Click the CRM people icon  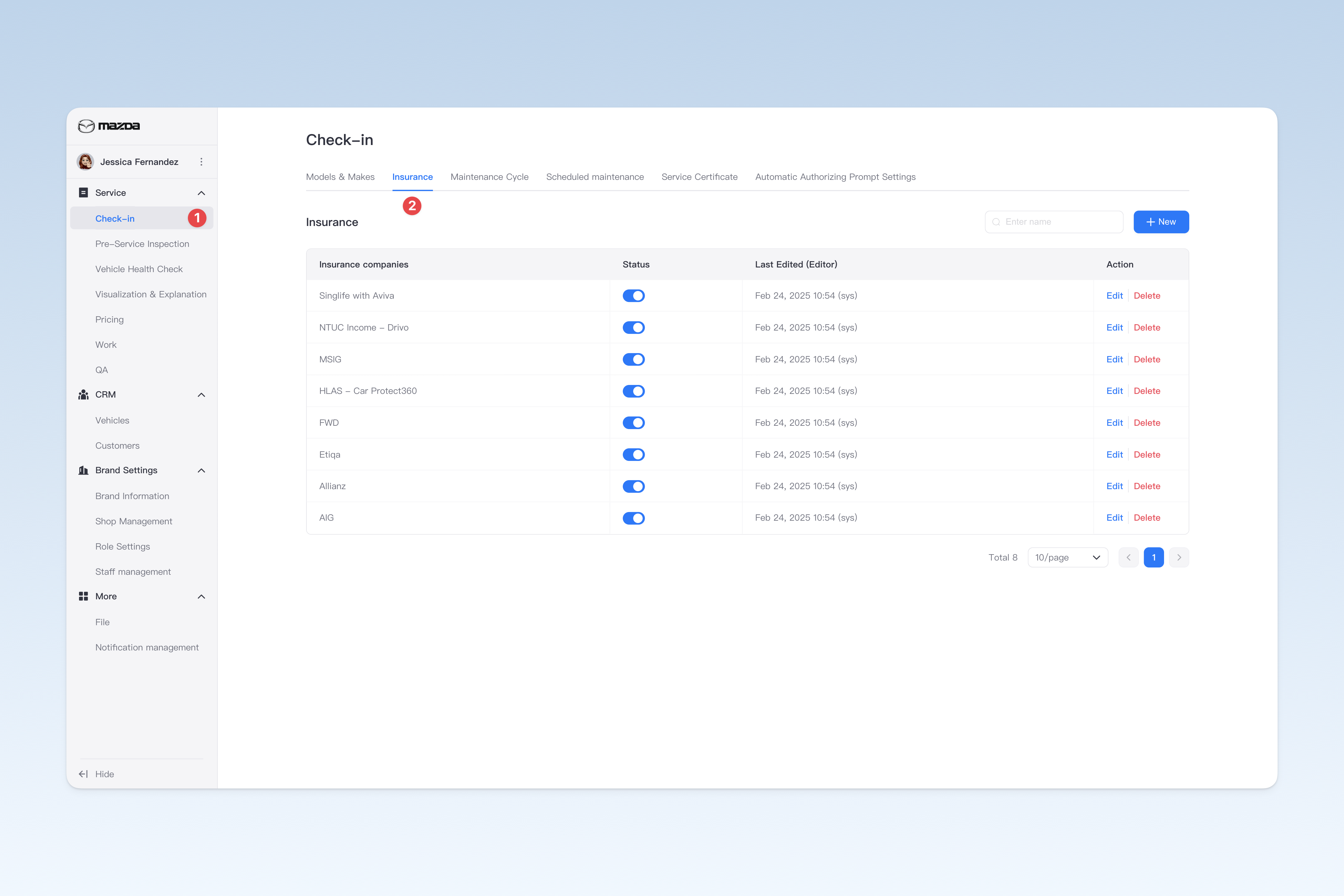pyautogui.click(x=83, y=395)
